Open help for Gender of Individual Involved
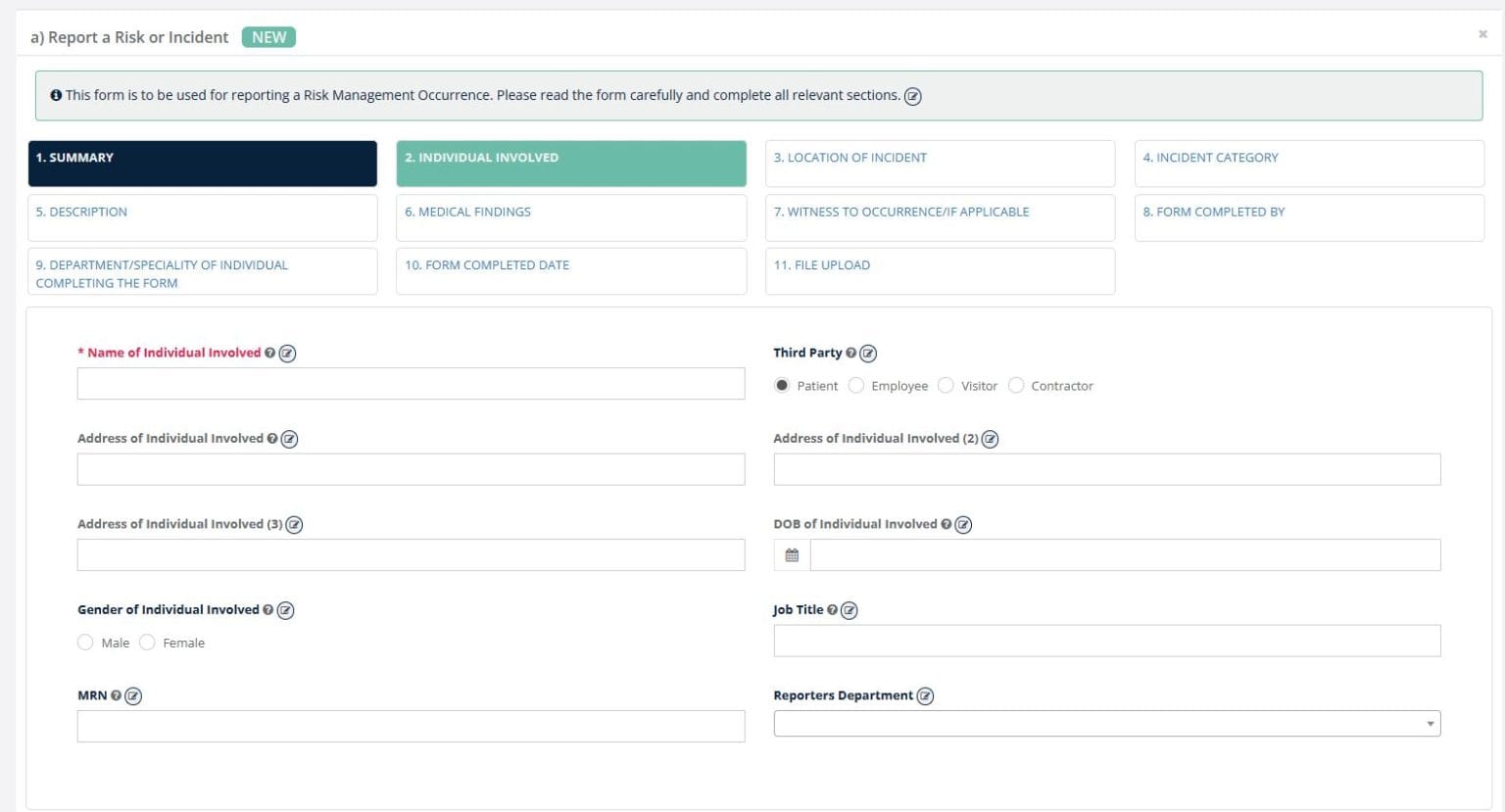Viewport: 1505px width, 812px height. click(268, 609)
